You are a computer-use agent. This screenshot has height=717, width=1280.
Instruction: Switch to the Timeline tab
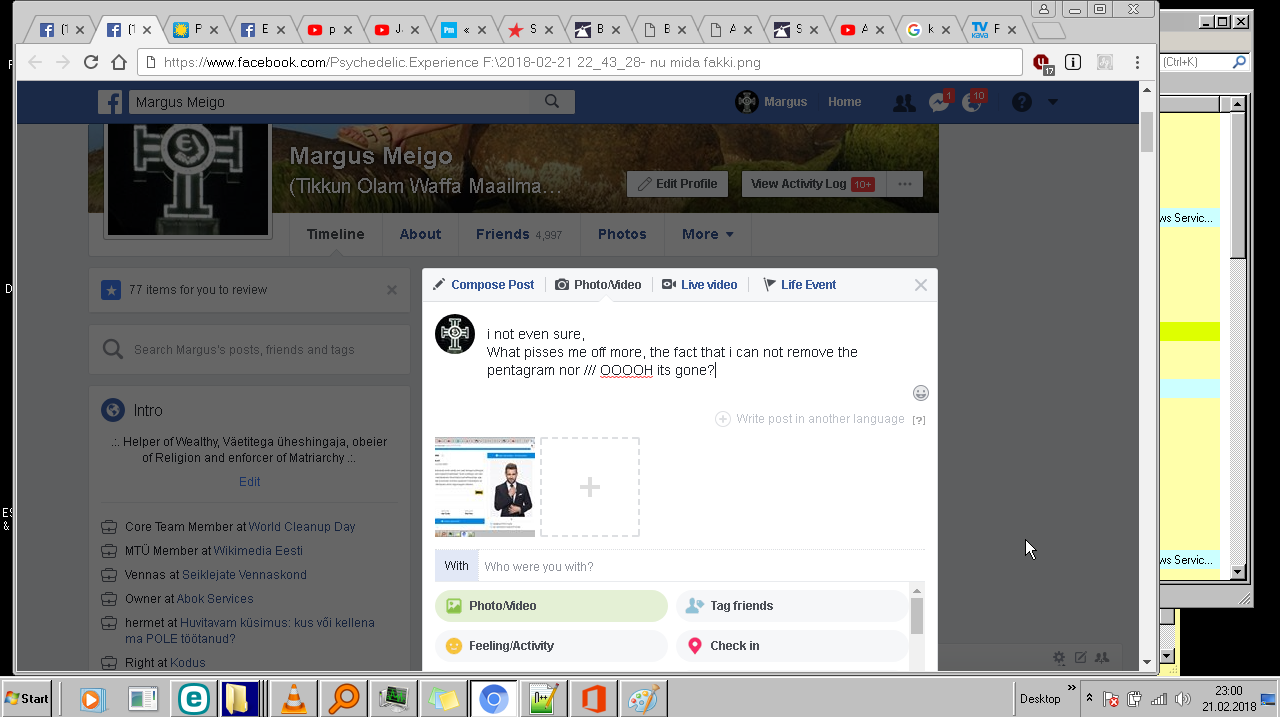[x=335, y=234]
